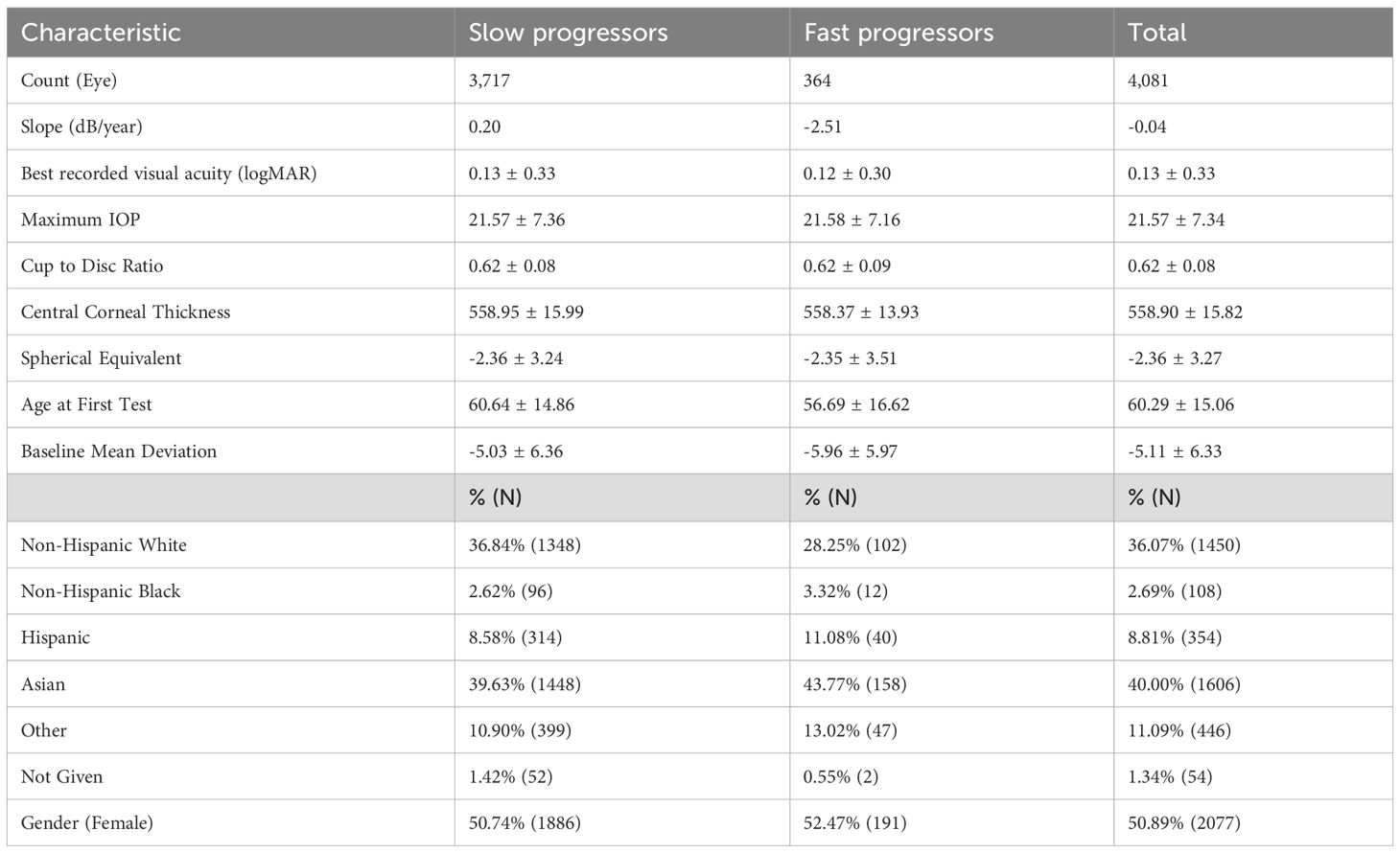
Task: Click the 4,081 total eye count cell
Action: pos(1148,81)
